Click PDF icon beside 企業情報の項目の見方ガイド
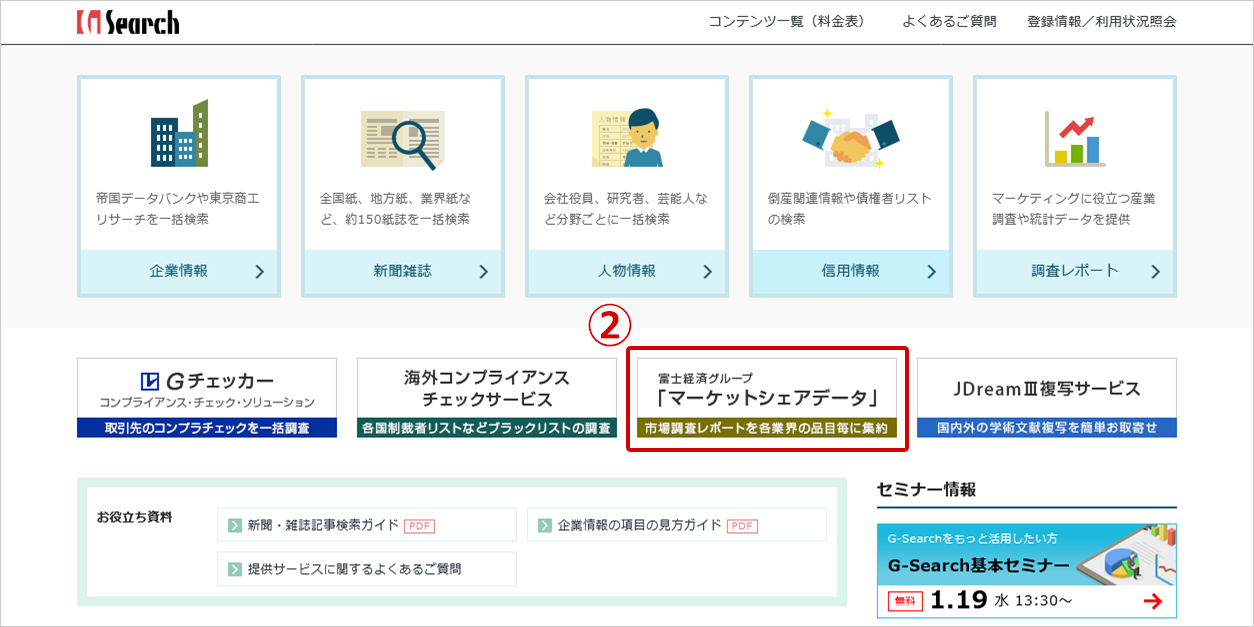 [x=741, y=526]
